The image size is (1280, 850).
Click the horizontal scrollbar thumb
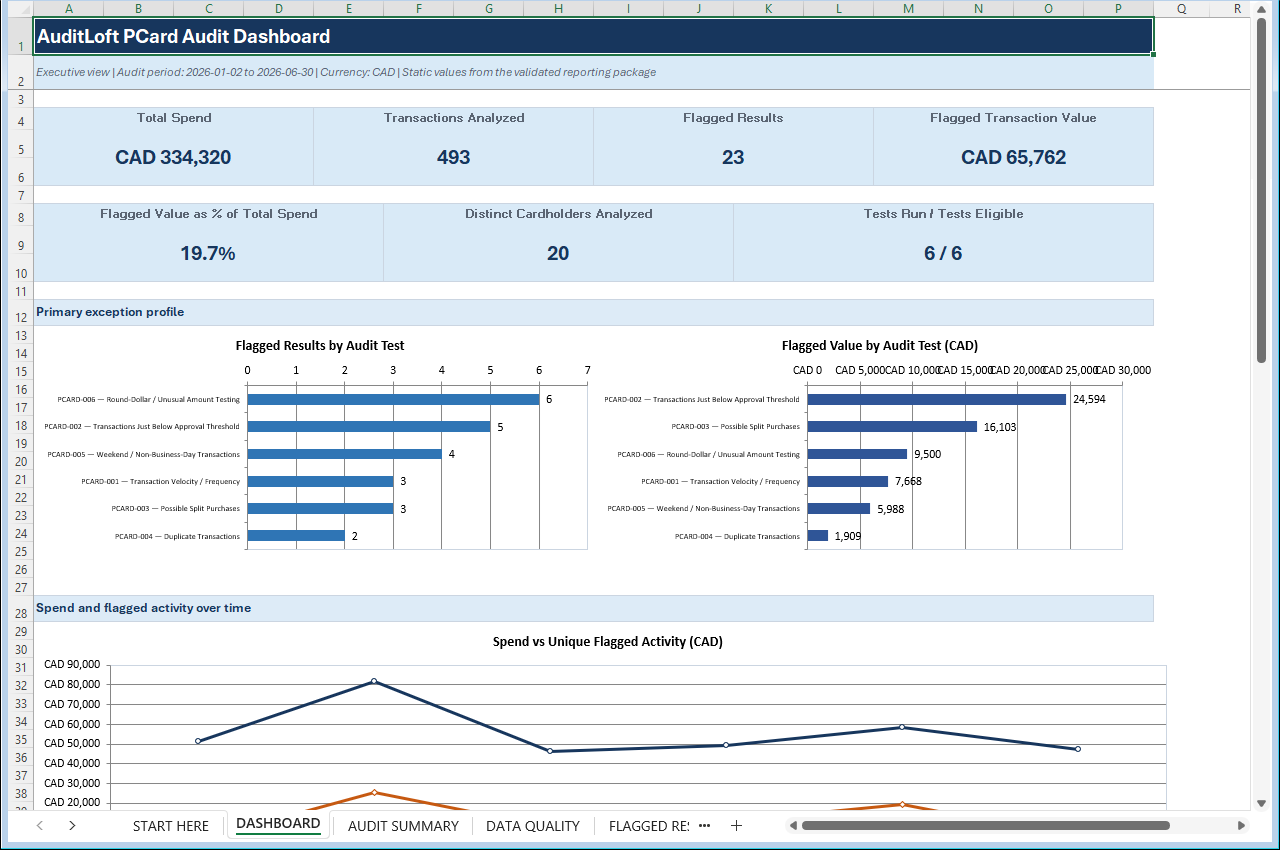pos(985,825)
